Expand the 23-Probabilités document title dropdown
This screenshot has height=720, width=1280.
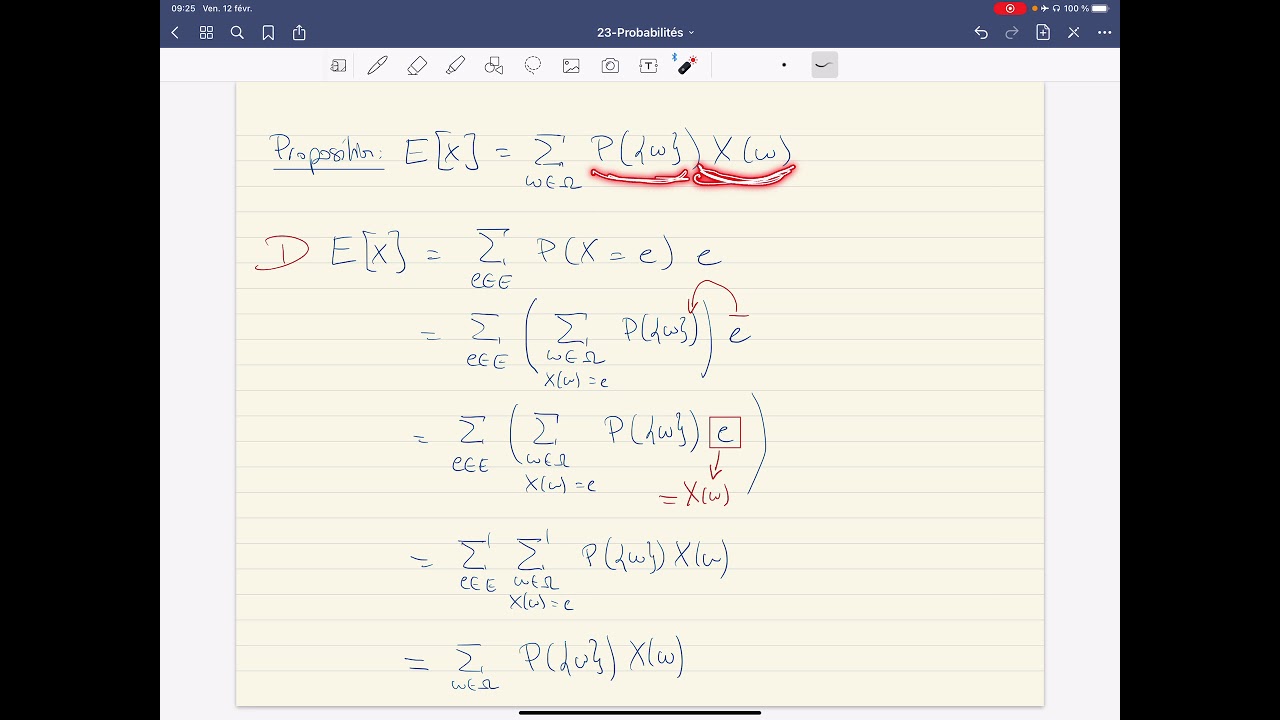[x=645, y=33]
